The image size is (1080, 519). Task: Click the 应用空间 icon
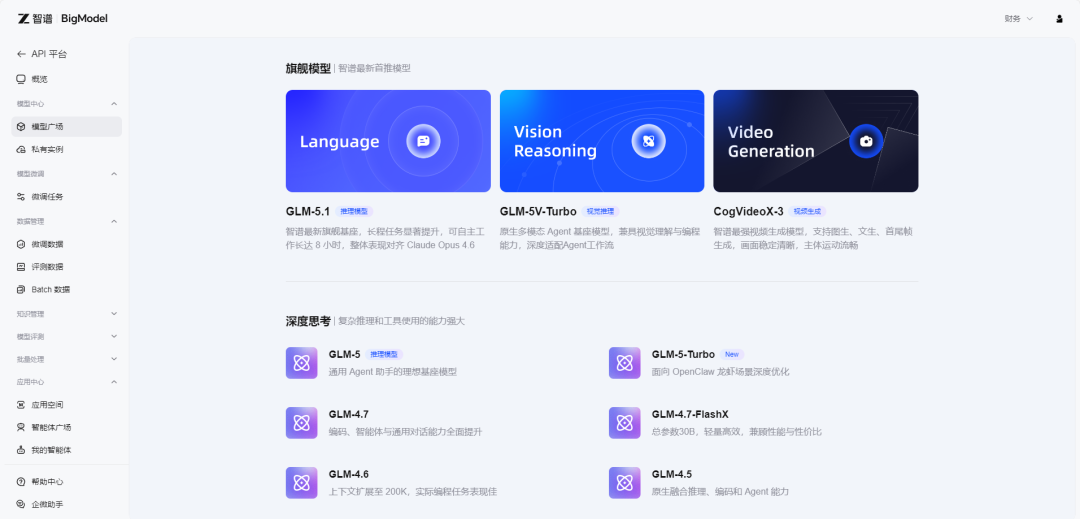(21, 405)
